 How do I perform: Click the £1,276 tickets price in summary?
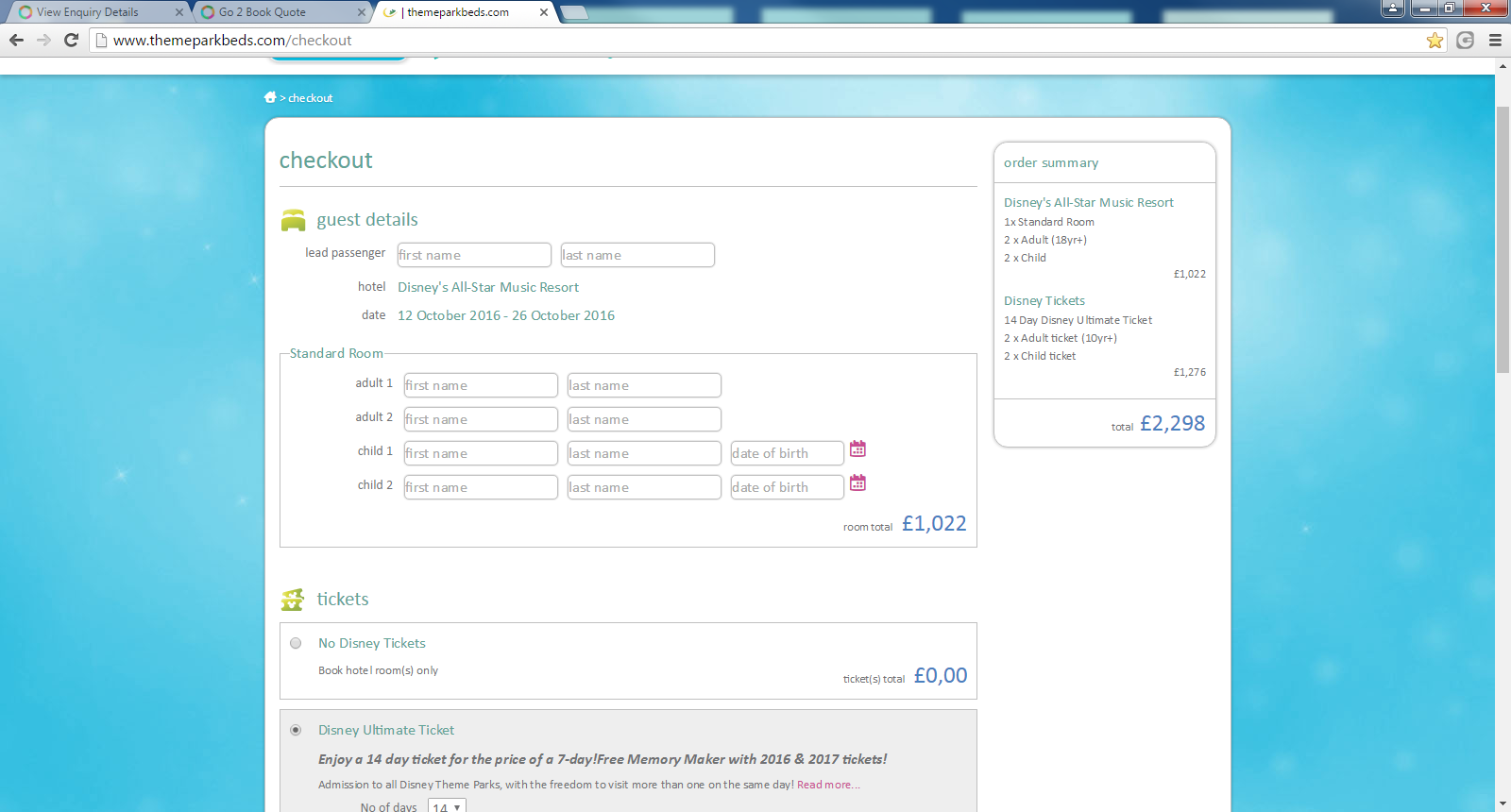click(1190, 372)
